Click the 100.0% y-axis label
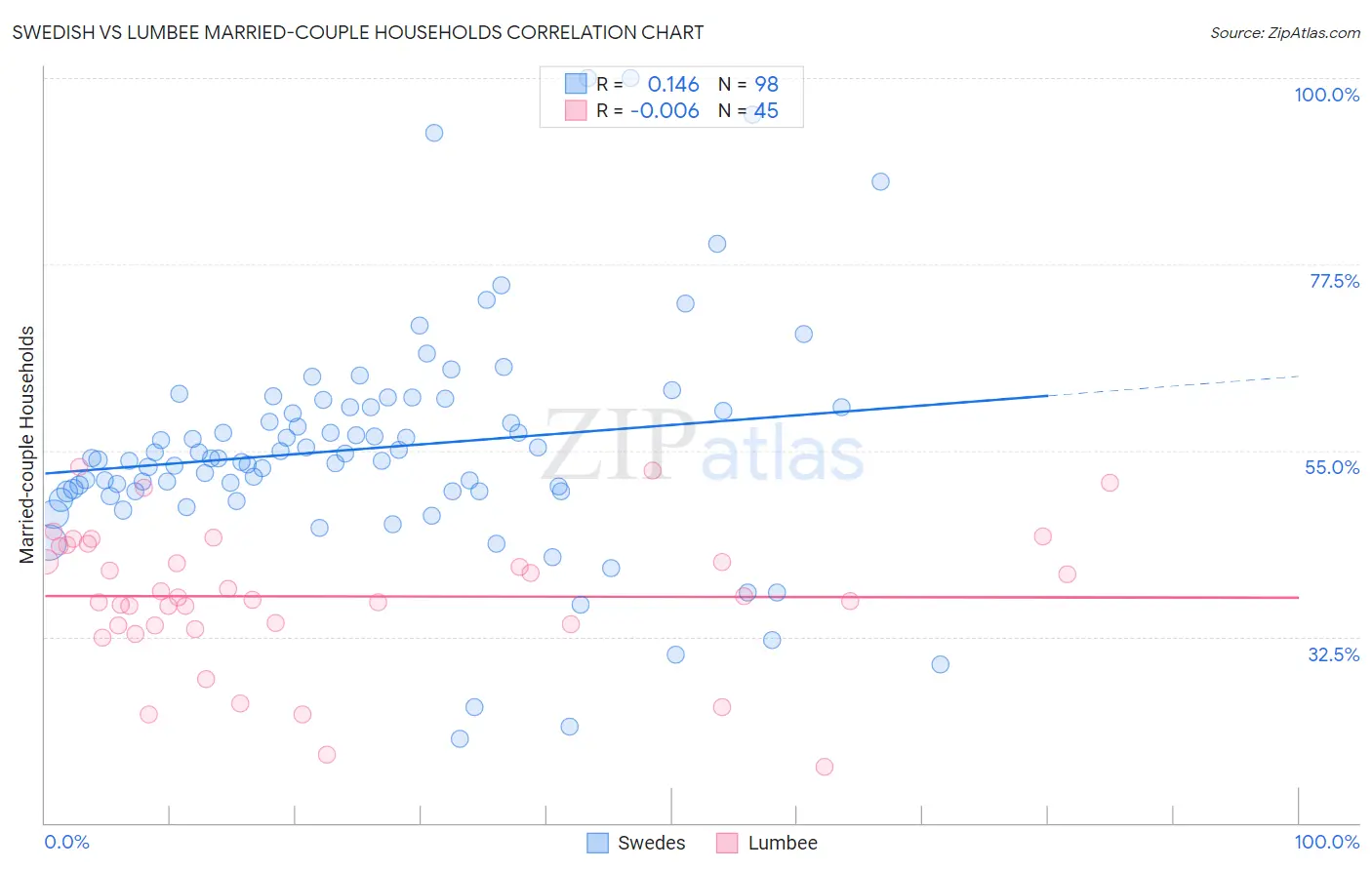 (x=1327, y=95)
